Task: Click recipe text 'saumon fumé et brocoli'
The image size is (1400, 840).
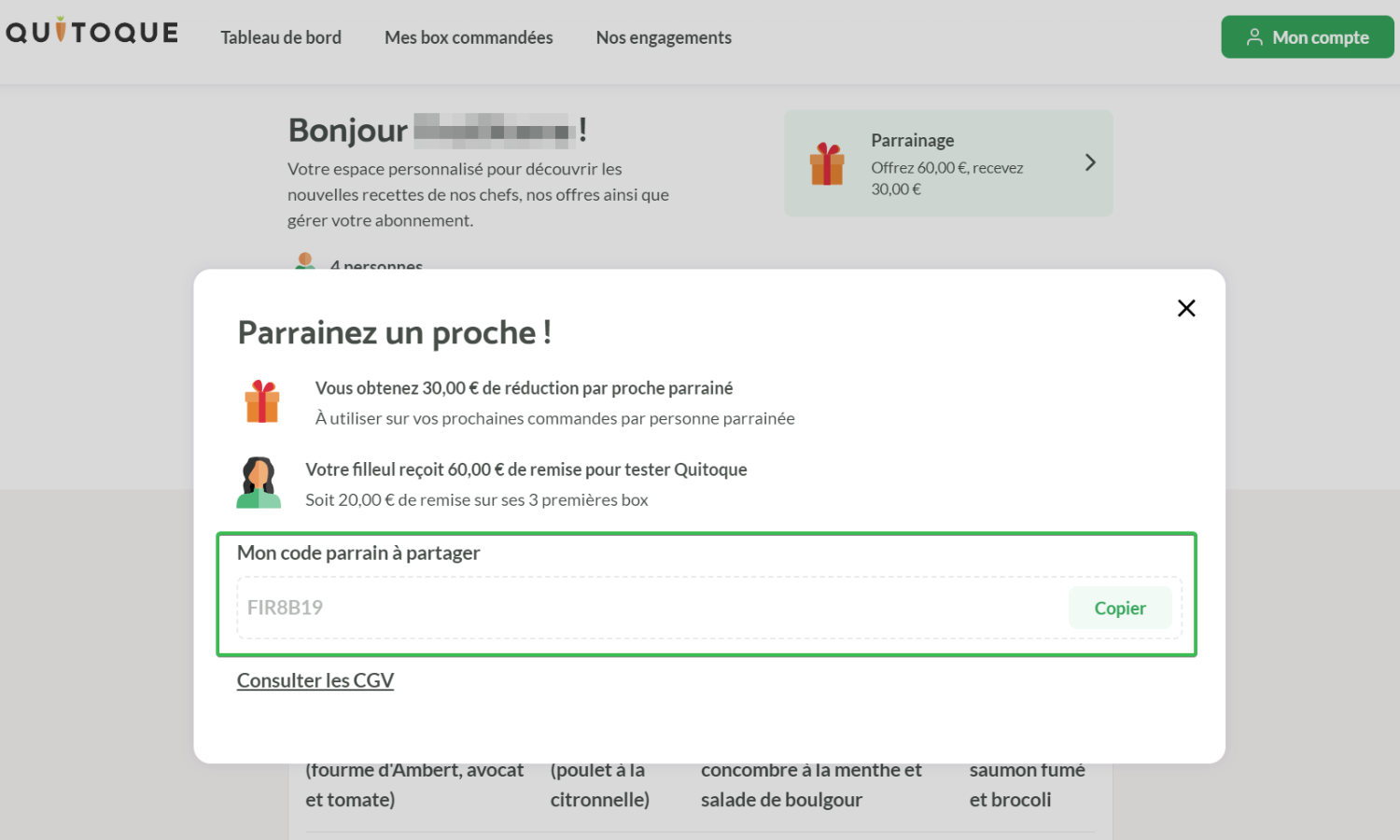Action: (1028, 785)
